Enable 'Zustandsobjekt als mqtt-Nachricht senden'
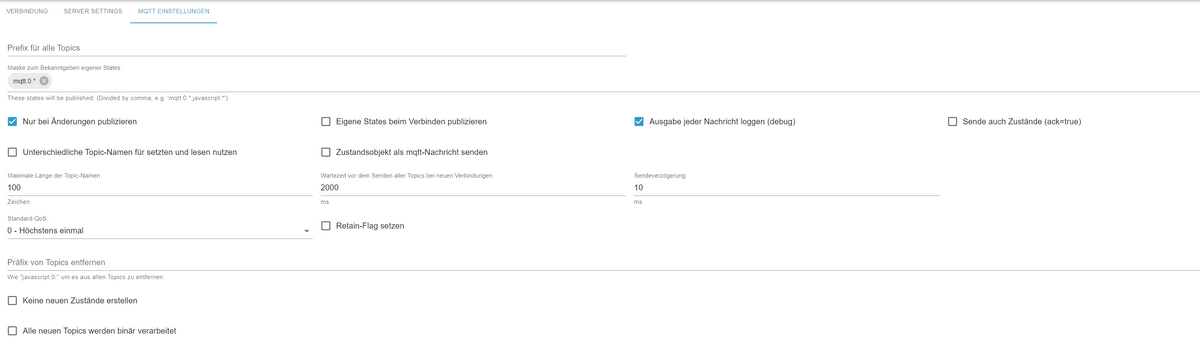 326,152
